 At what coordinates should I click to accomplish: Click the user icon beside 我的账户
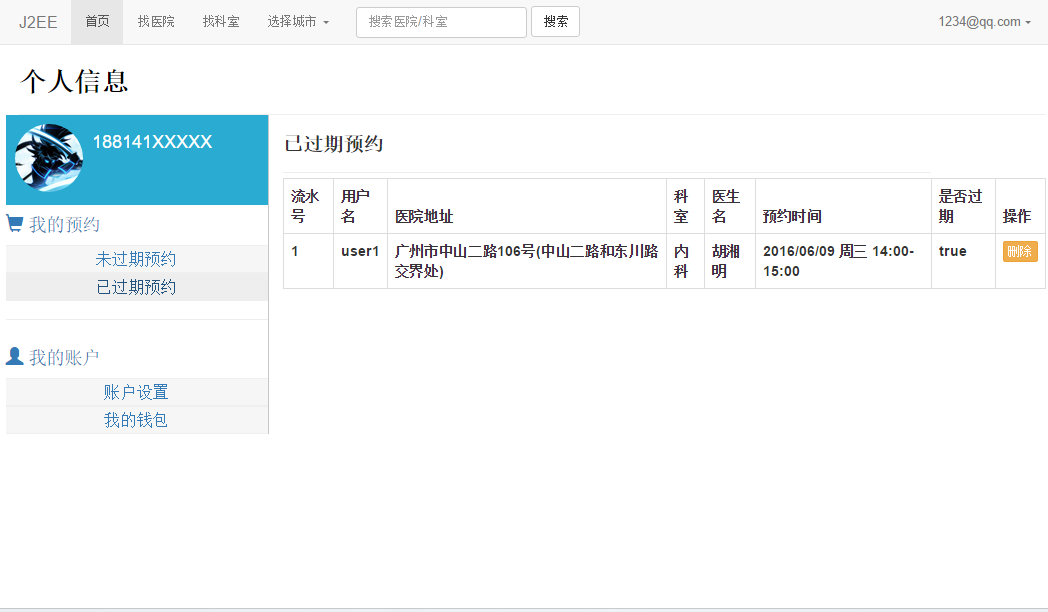coord(15,356)
